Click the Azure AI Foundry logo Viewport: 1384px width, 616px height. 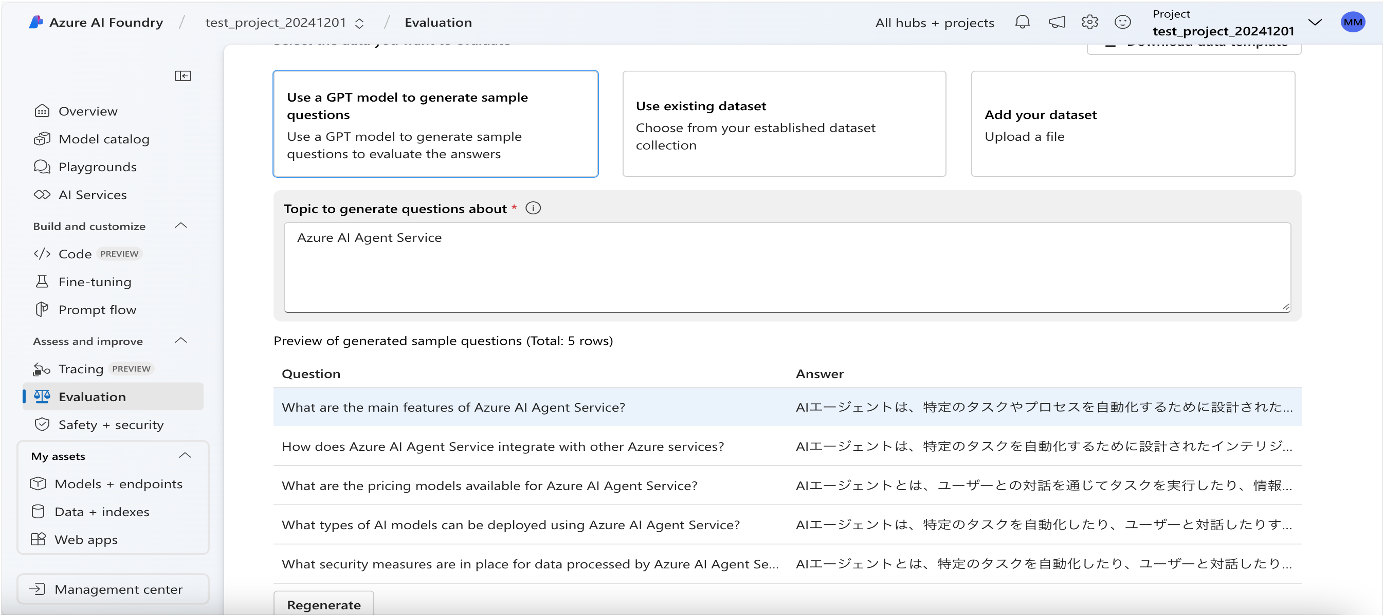(x=36, y=22)
